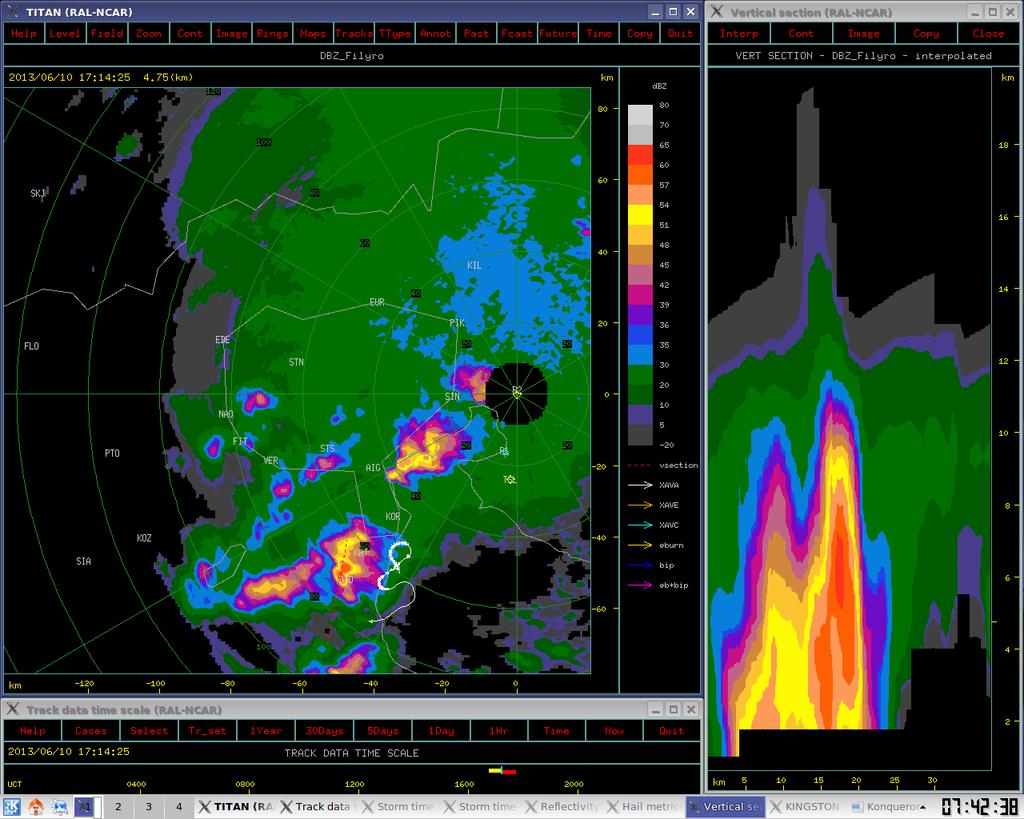Switch to virtual desktop 2
1024x819 pixels.
pos(118,807)
